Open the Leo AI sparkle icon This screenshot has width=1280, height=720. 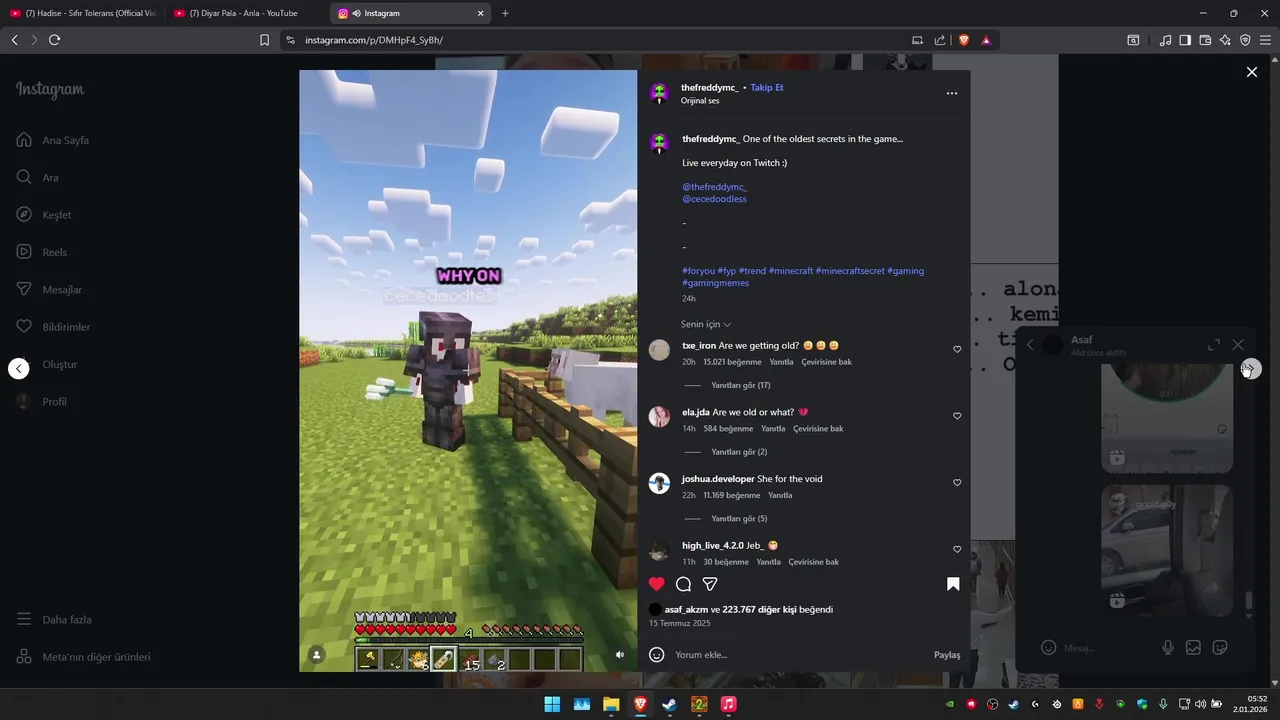1225,40
